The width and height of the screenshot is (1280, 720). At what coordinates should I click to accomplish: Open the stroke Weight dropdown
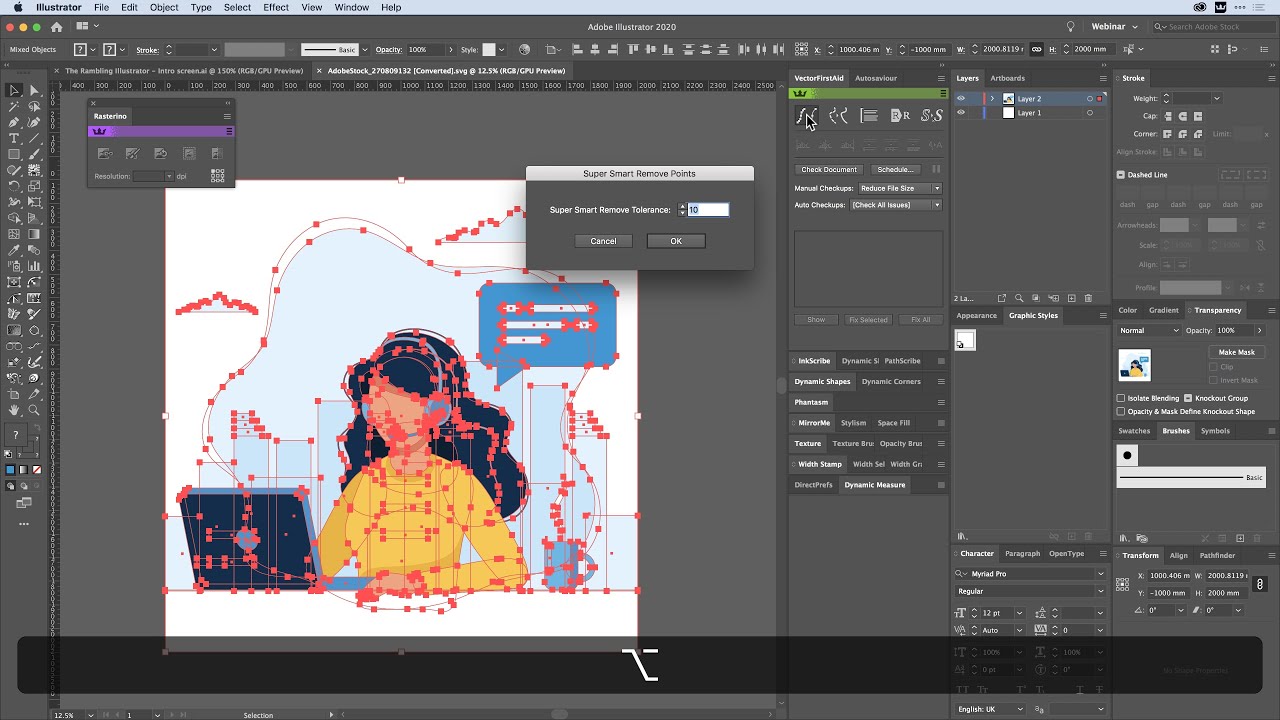pyautogui.click(x=1216, y=98)
